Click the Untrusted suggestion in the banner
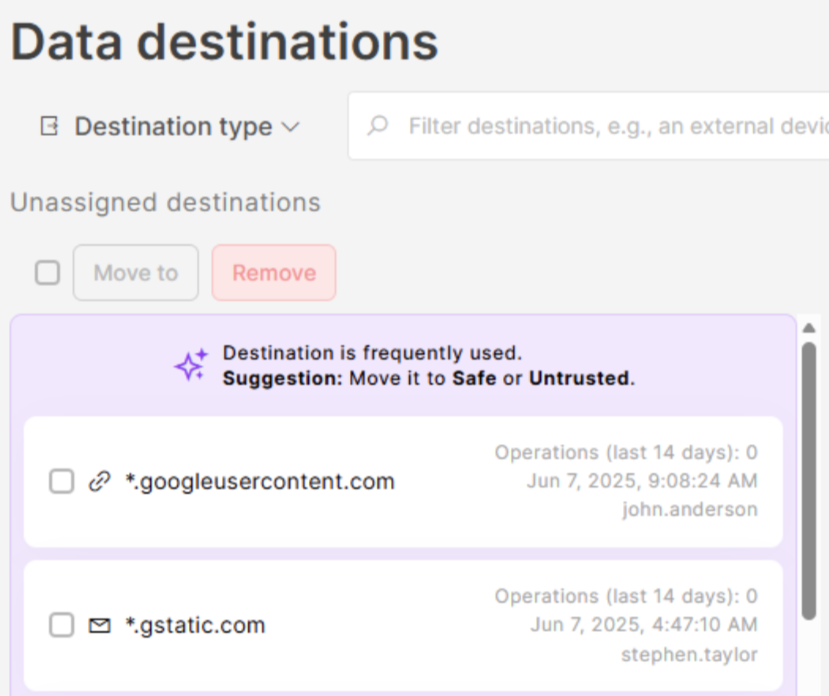Image resolution: width=829 pixels, height=696 pixels. pos(579,379)
